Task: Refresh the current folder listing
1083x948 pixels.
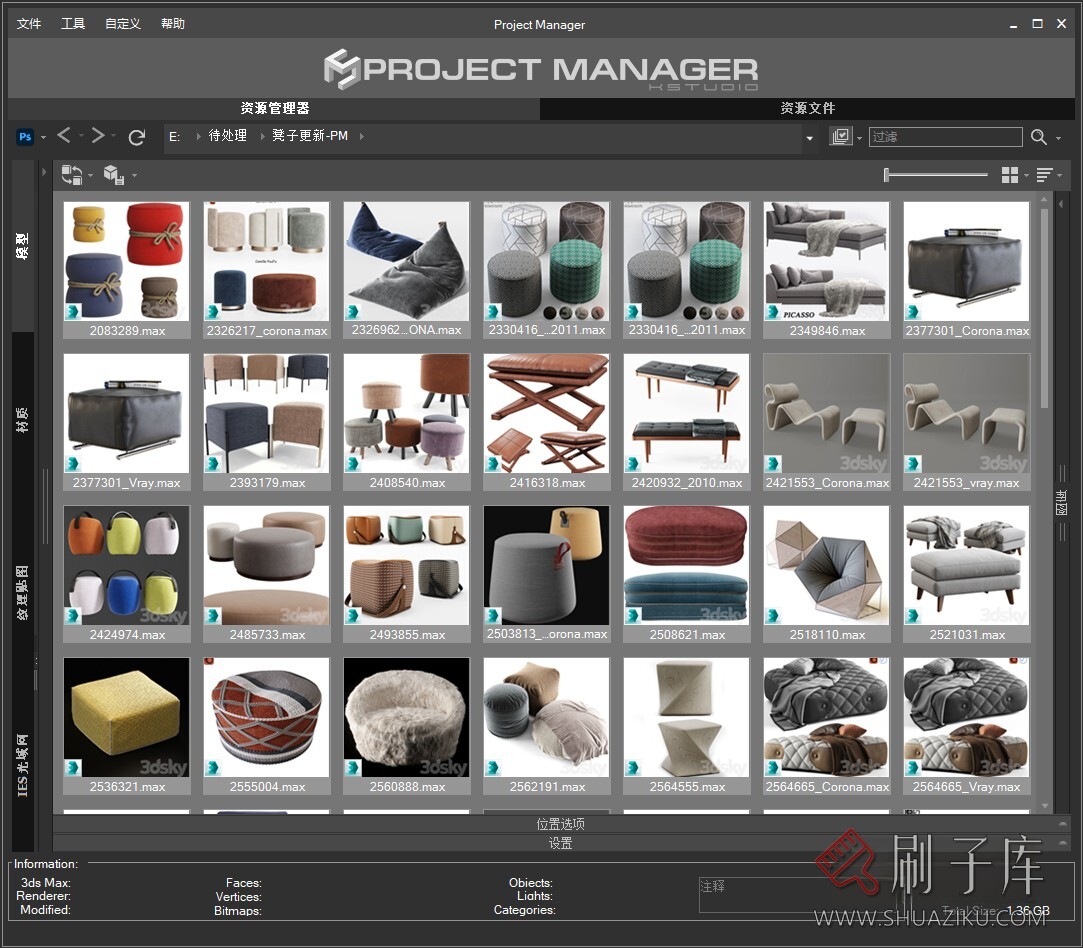Action: [137, 137]
